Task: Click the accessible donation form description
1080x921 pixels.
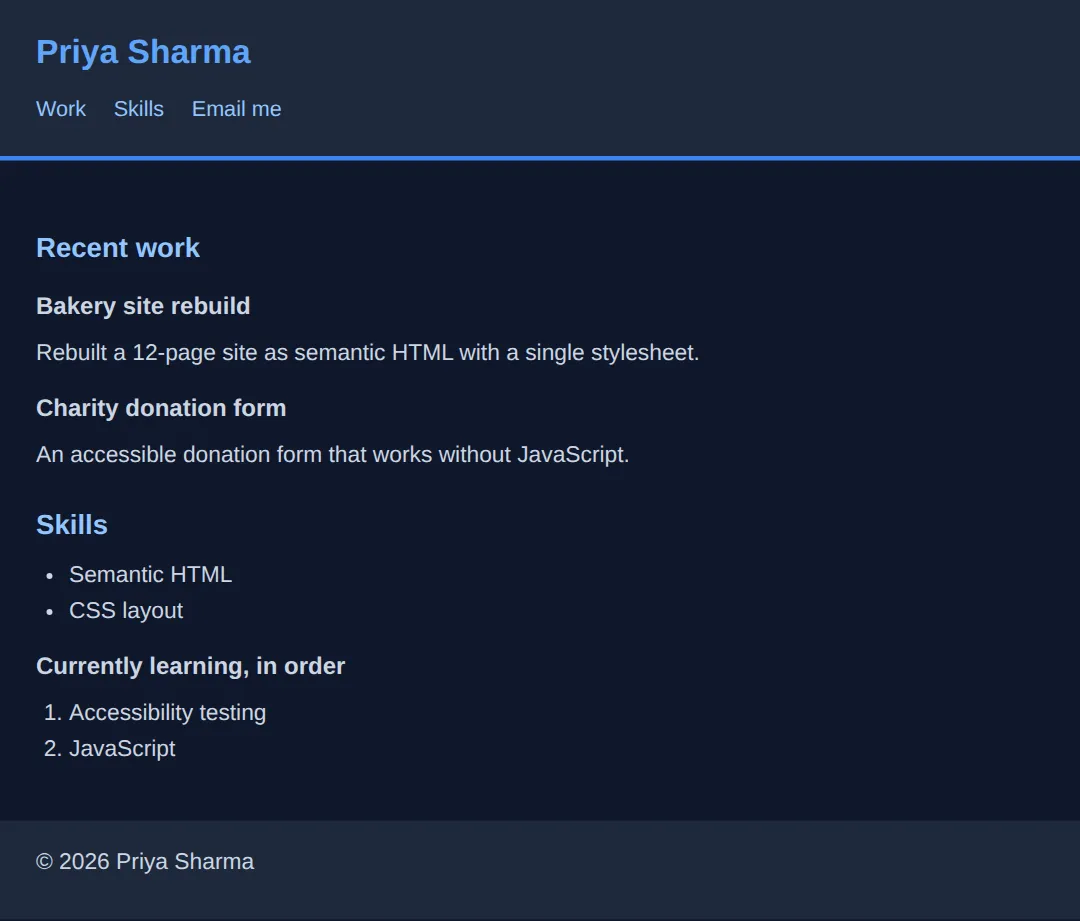Action: pyautogui.click(x=333, y=455)
